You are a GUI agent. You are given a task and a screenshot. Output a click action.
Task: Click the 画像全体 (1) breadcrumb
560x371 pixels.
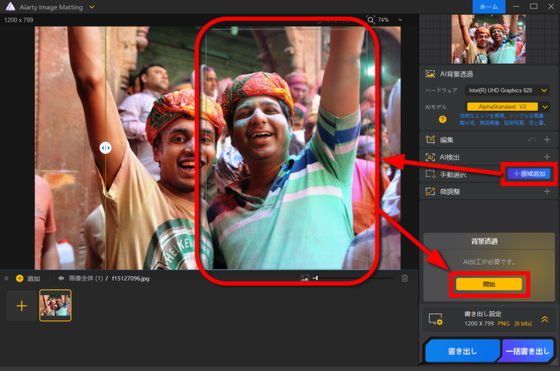[x=86, y=278]
